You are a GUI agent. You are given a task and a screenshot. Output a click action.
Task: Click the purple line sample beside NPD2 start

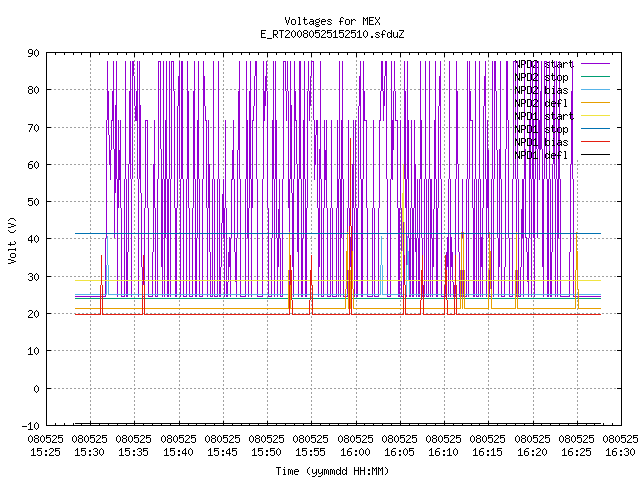click(595, 64)
